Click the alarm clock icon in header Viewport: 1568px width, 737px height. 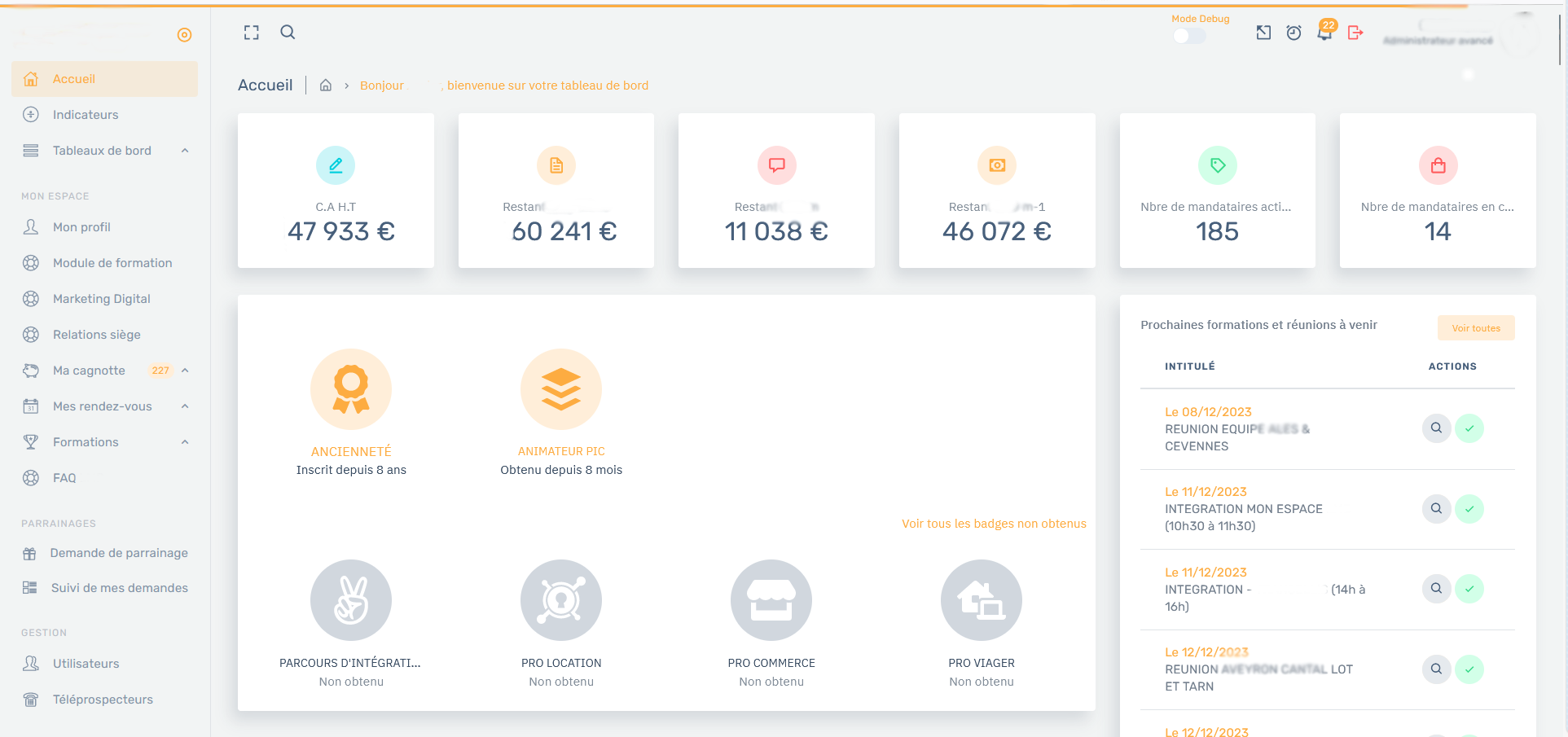tap(1293, 33)
